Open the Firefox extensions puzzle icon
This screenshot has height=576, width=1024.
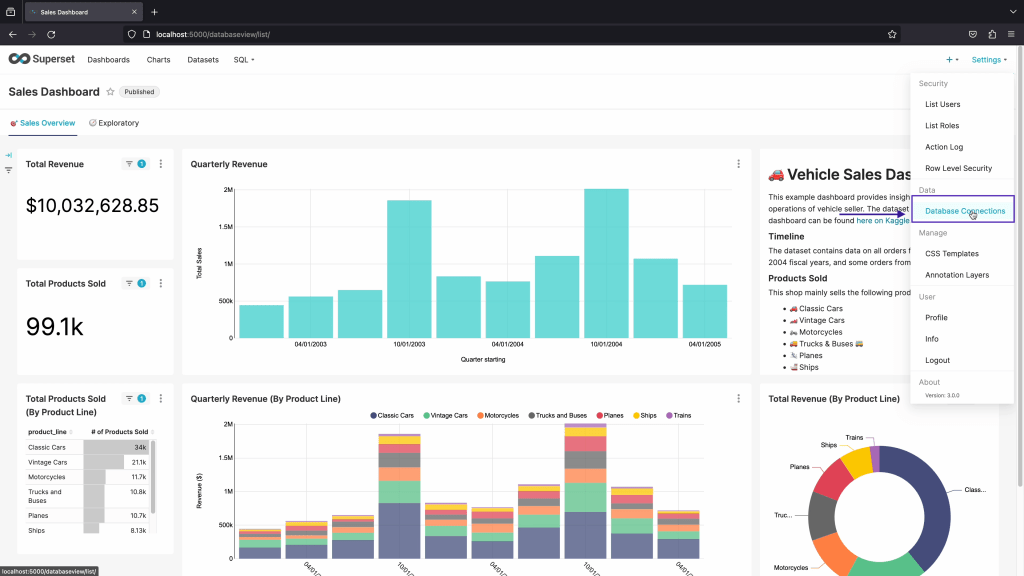(992, 34)
